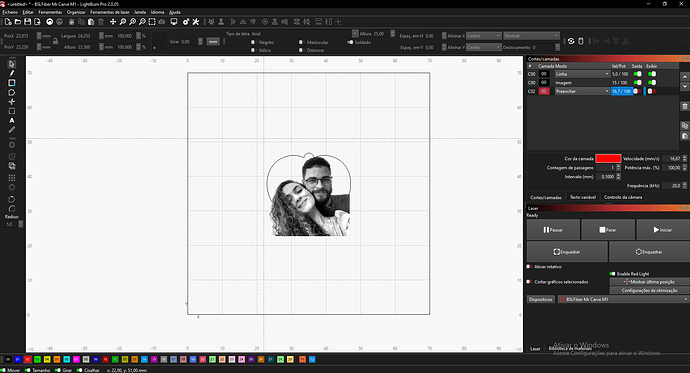This screenshot has height=373, width=690.
Task: Toggle Ativar rotativo switch
Action: point(529,267)
